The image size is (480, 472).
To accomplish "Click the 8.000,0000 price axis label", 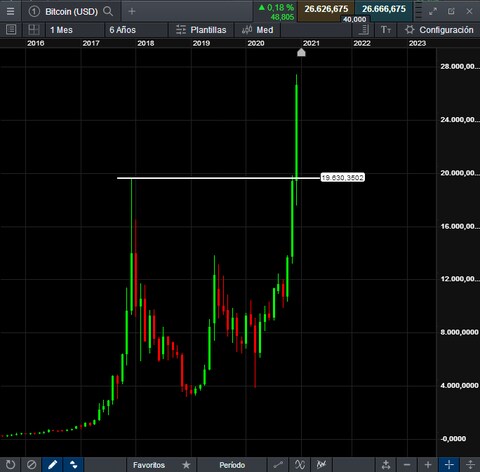I will (x=459, y=332).
